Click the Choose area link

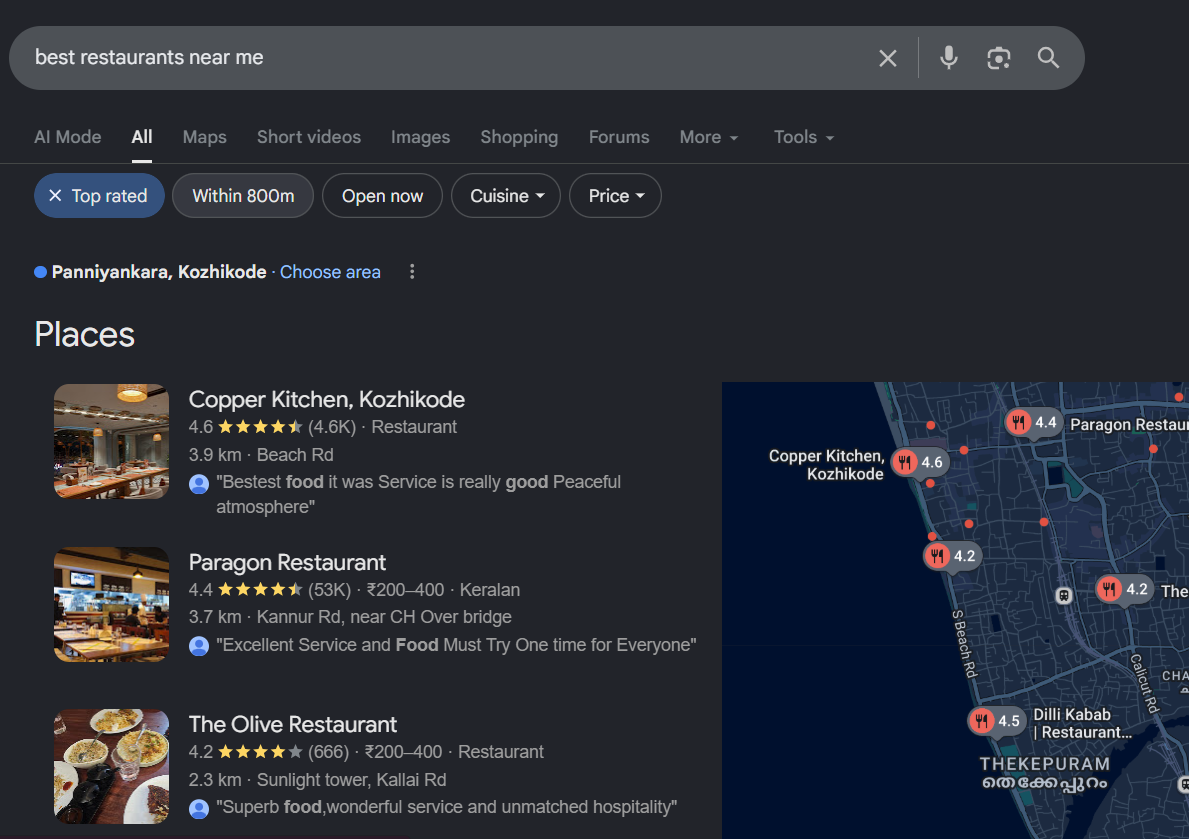(x=330, y=272)
